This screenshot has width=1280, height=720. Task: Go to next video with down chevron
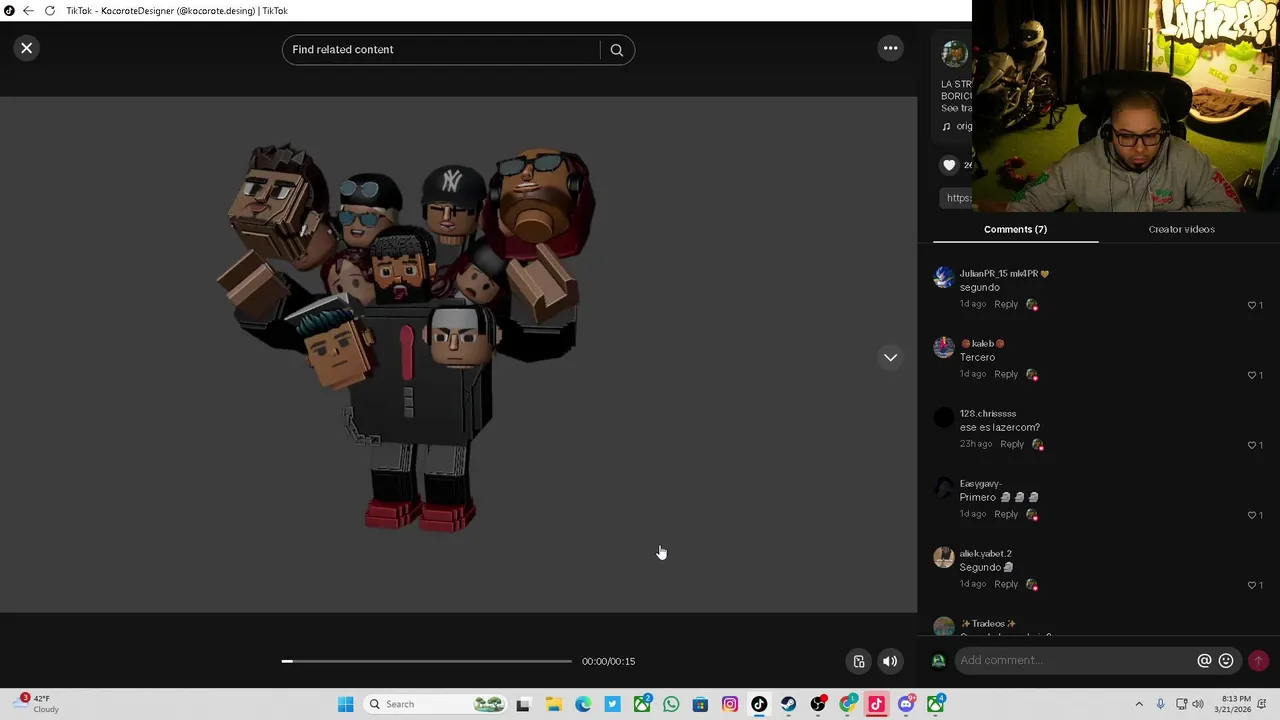[x=890, y=357]
